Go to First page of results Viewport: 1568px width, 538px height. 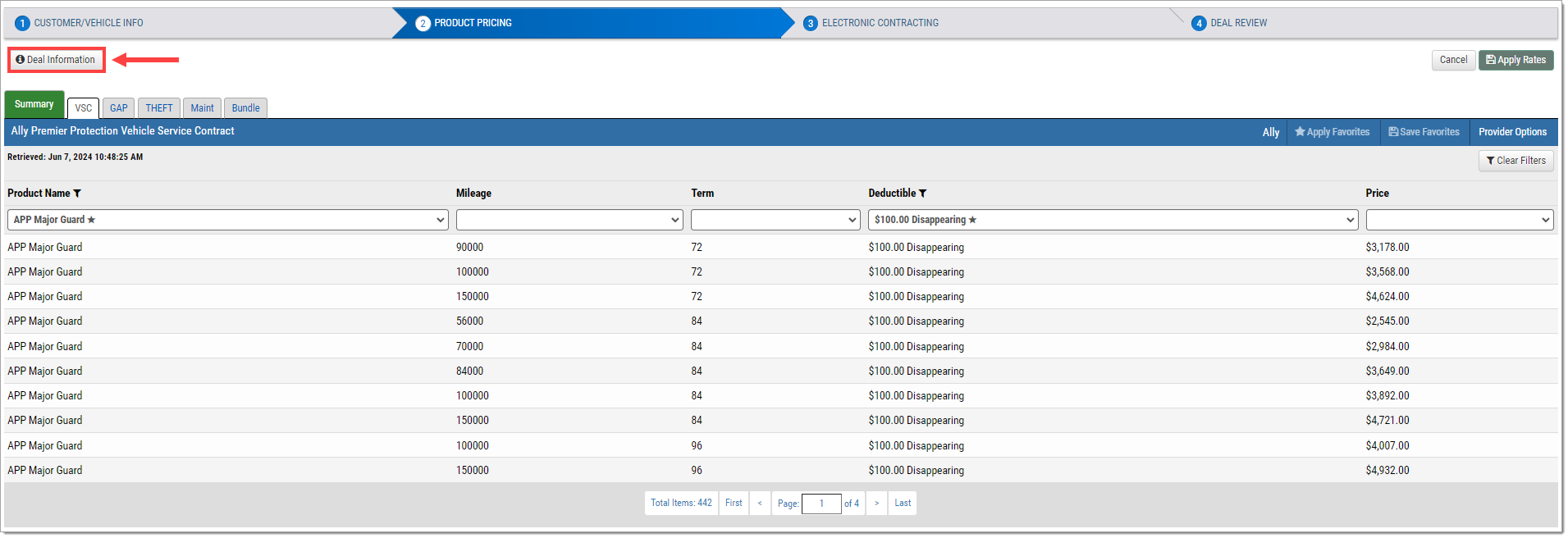[734, 504]
